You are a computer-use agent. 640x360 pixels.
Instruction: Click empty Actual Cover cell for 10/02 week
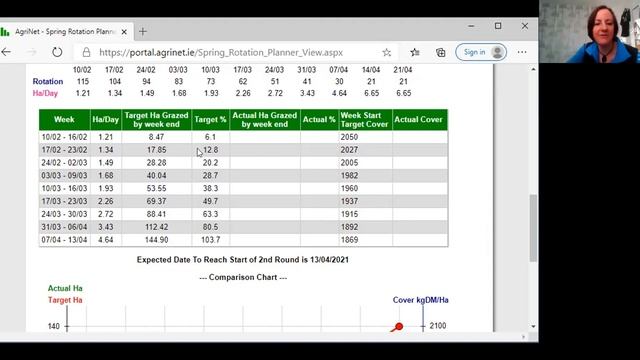point(420,137)
